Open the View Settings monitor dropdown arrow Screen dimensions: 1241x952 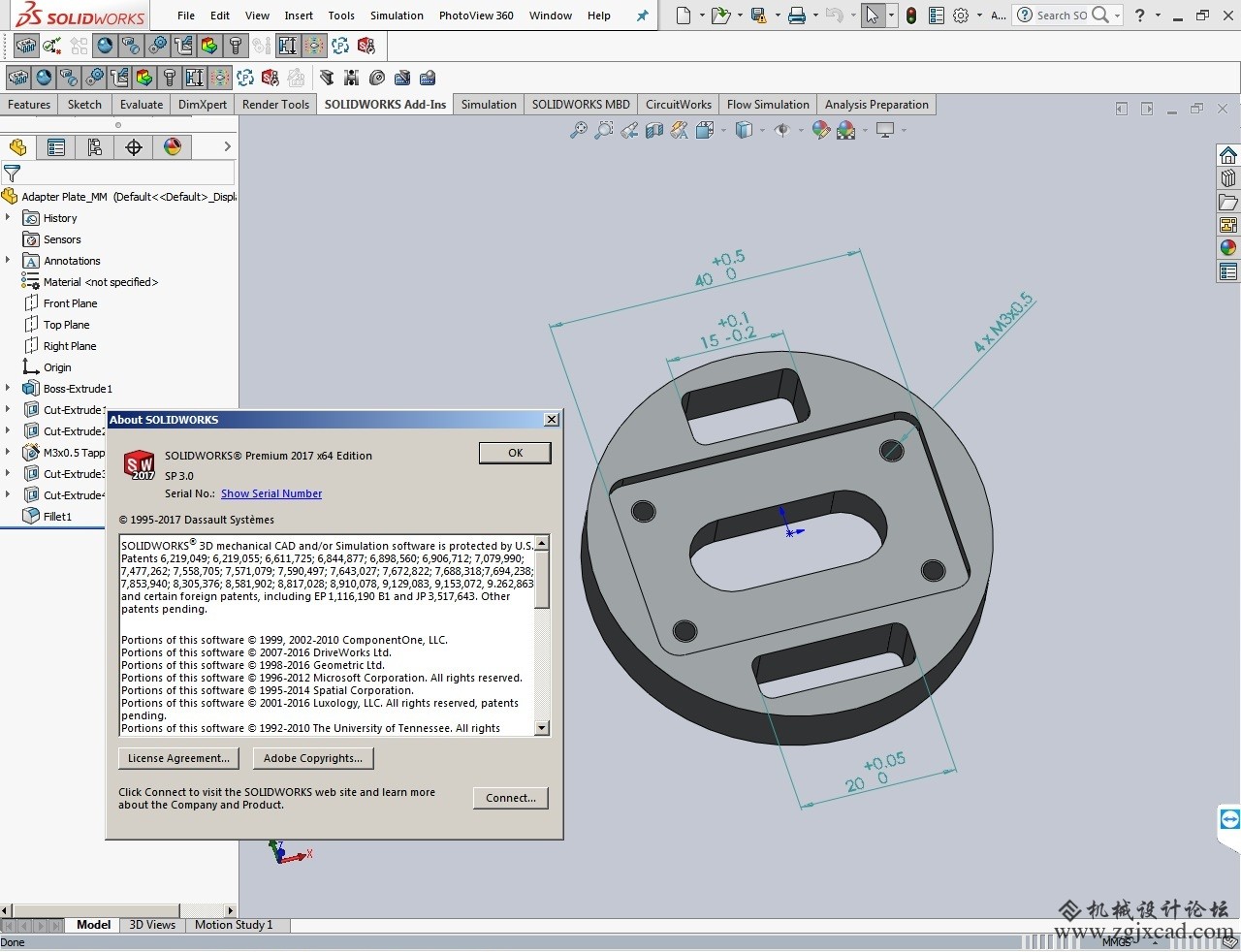[x=904, y=130]
